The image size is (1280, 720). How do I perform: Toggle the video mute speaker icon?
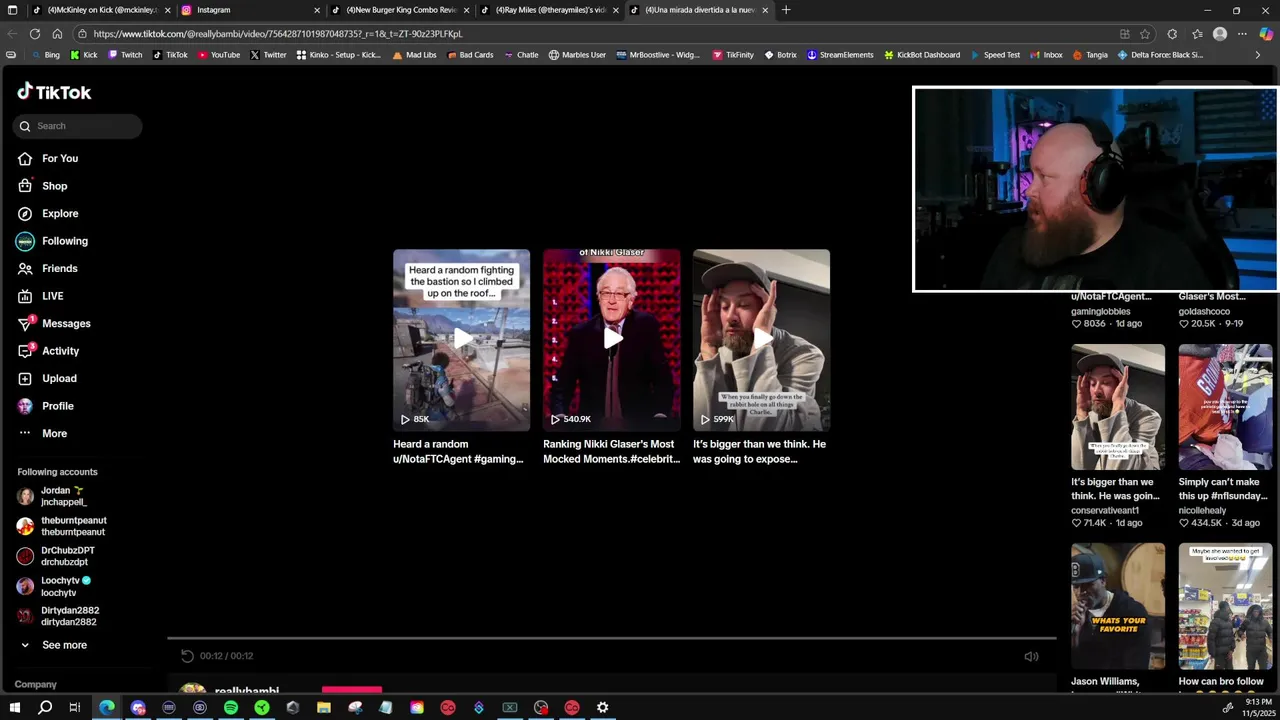click(1031, 656)
